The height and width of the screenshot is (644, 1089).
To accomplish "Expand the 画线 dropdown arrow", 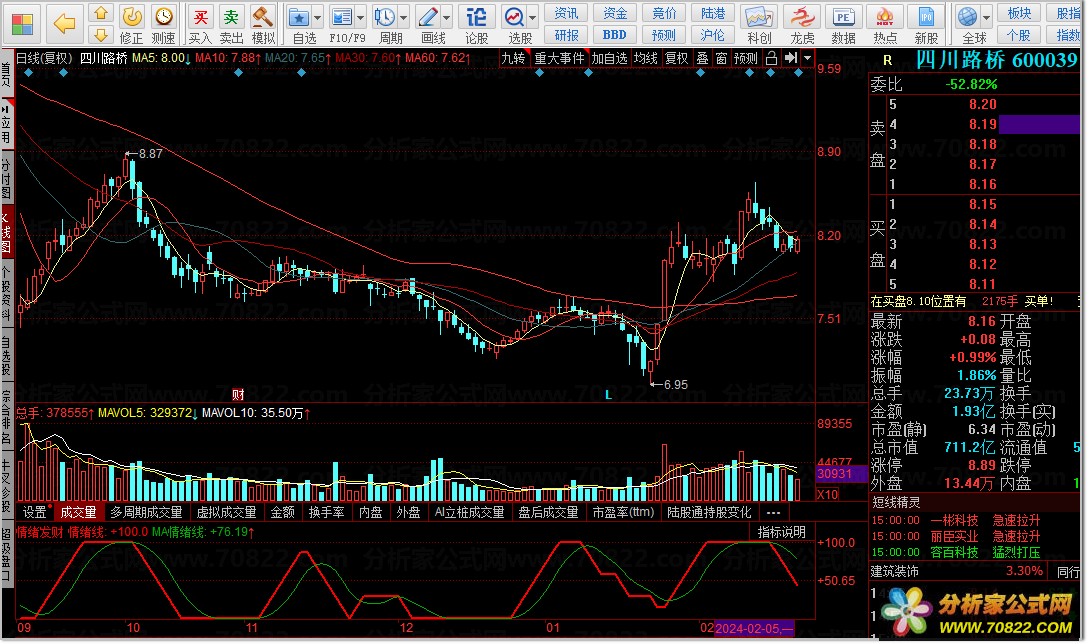I will [x=447, y=17].
